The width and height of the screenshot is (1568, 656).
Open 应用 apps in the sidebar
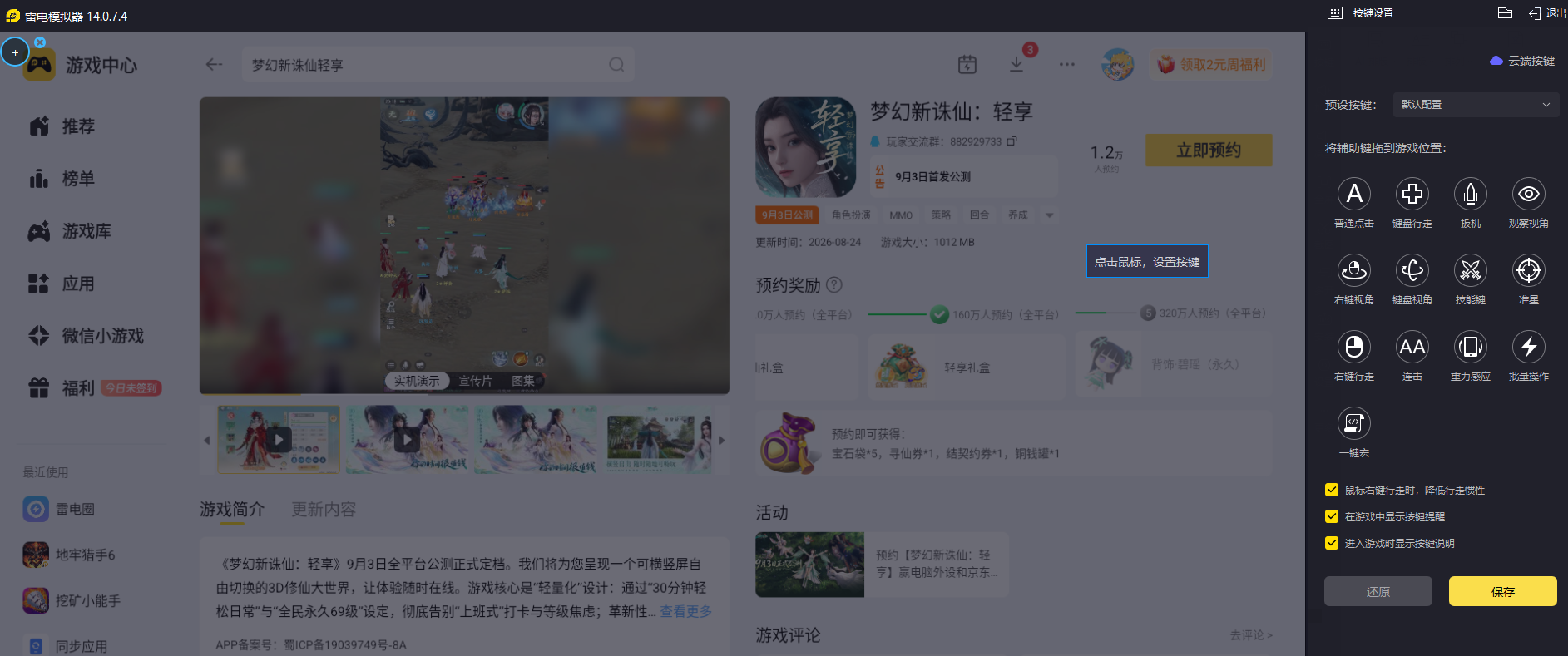coord(62,284)
